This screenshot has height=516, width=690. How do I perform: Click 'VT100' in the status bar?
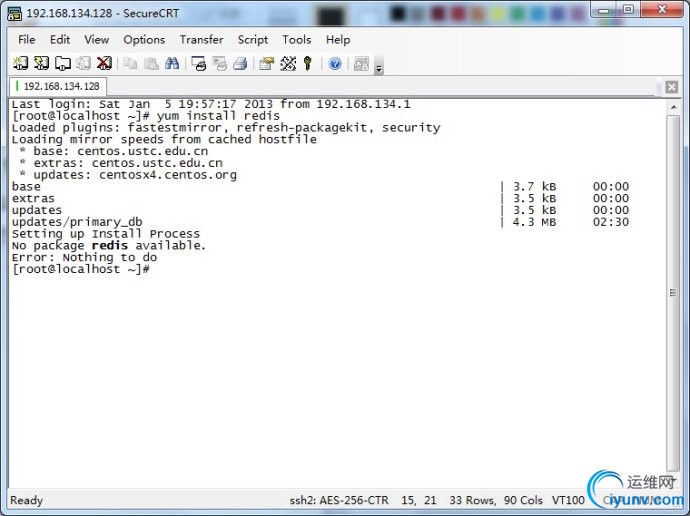568,500
